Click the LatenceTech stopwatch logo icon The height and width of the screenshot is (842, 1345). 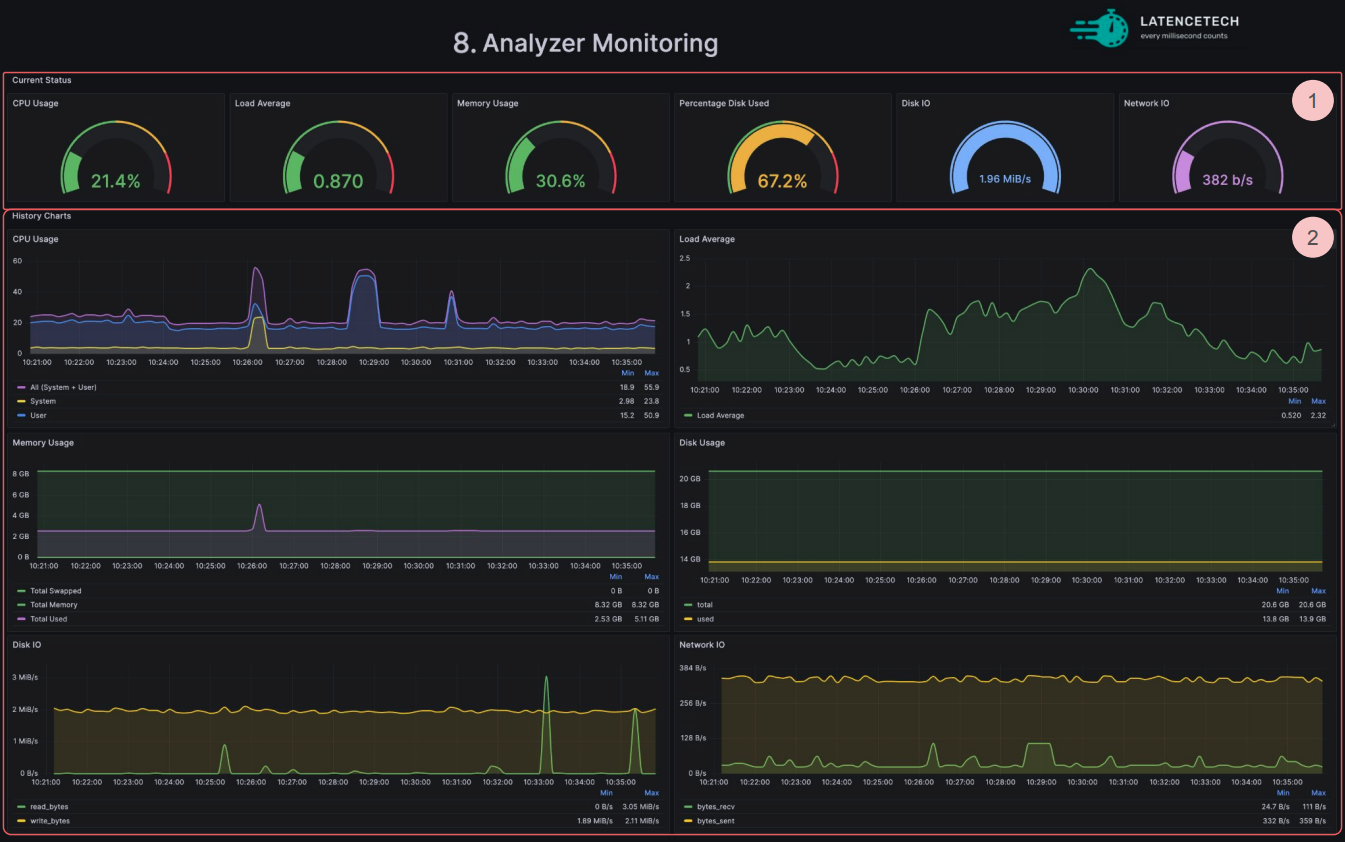pyautogui.click(x=1099, y=28)
